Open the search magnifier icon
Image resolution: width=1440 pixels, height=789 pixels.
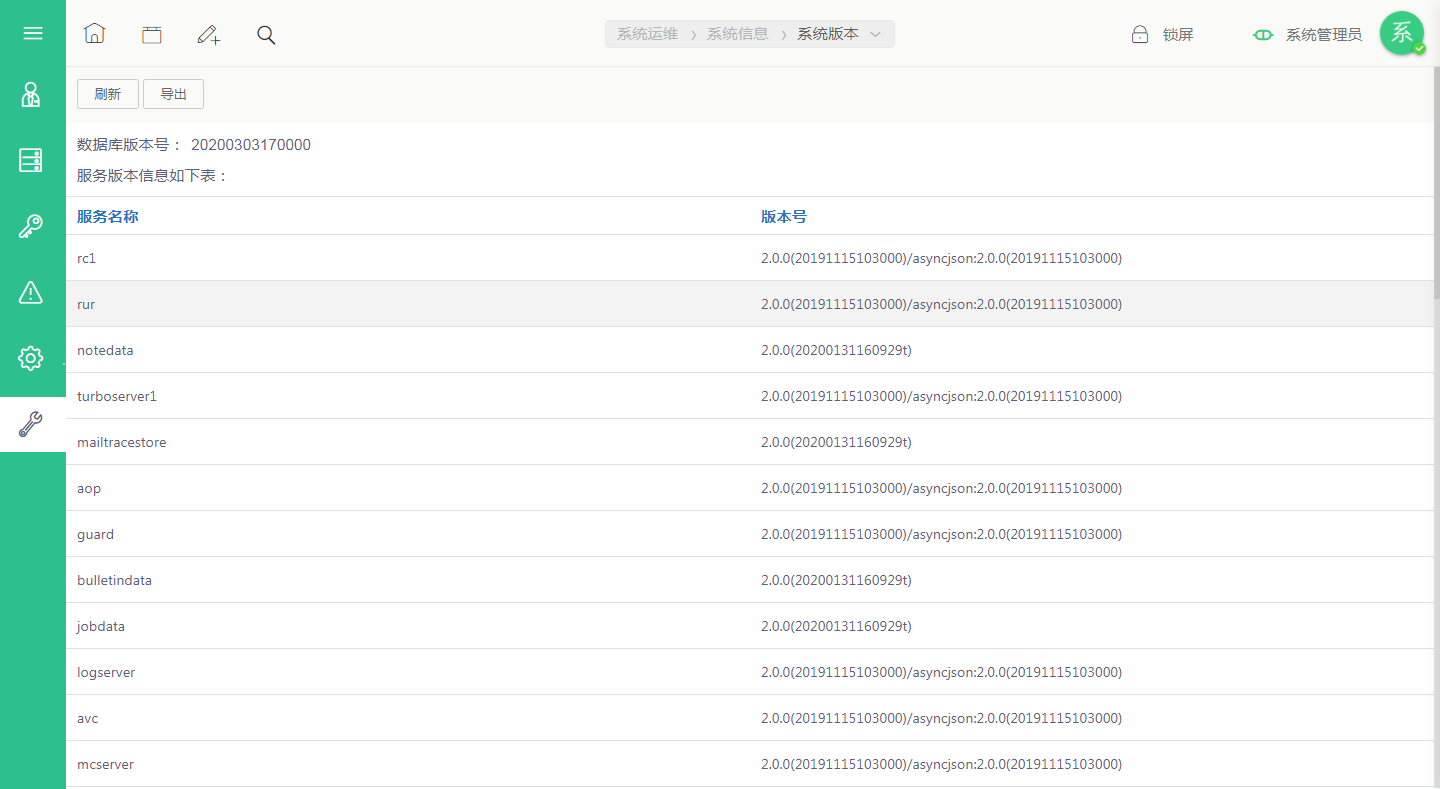266,35
